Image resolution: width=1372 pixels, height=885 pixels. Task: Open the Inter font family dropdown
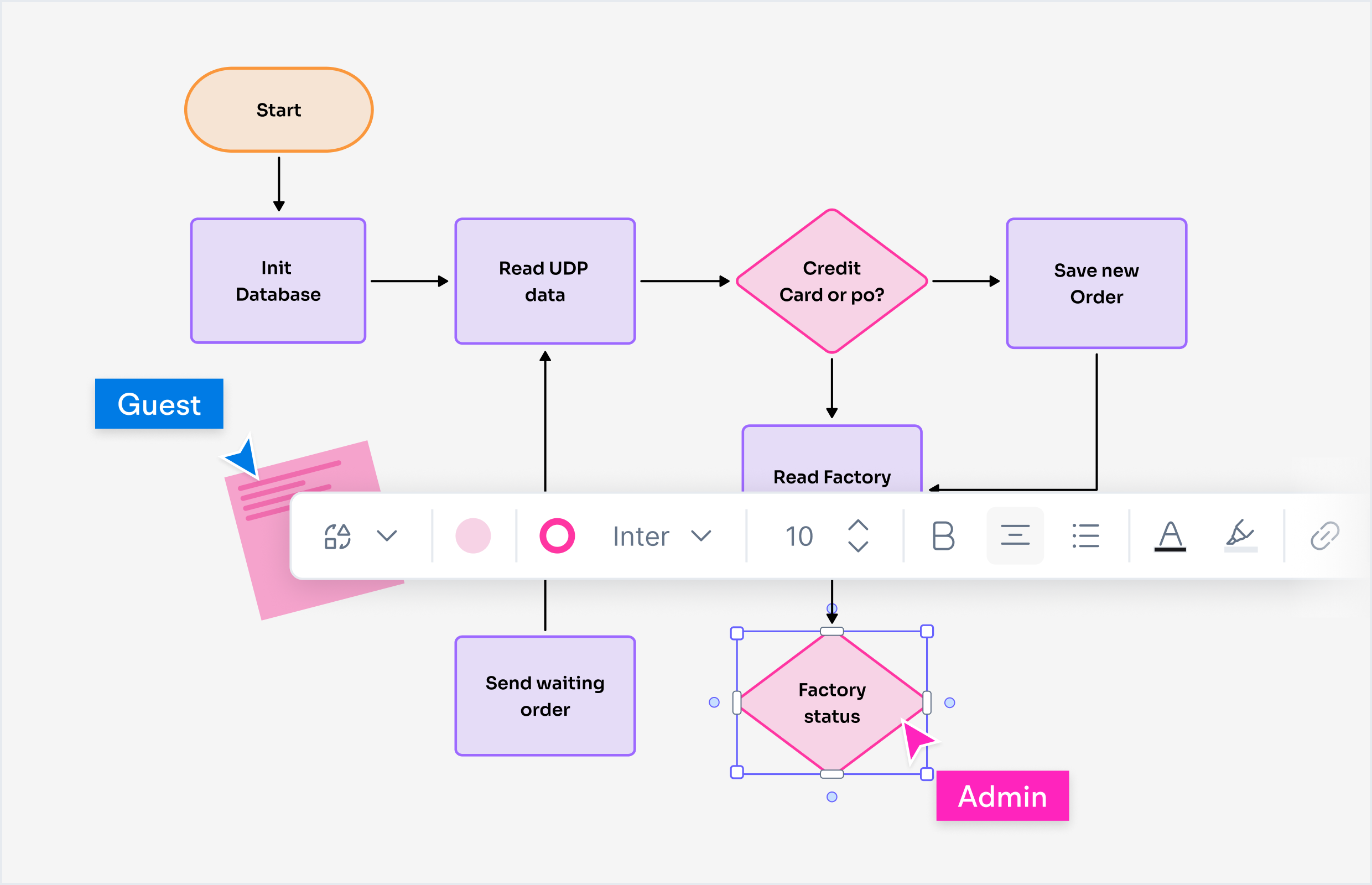point(662,536)
